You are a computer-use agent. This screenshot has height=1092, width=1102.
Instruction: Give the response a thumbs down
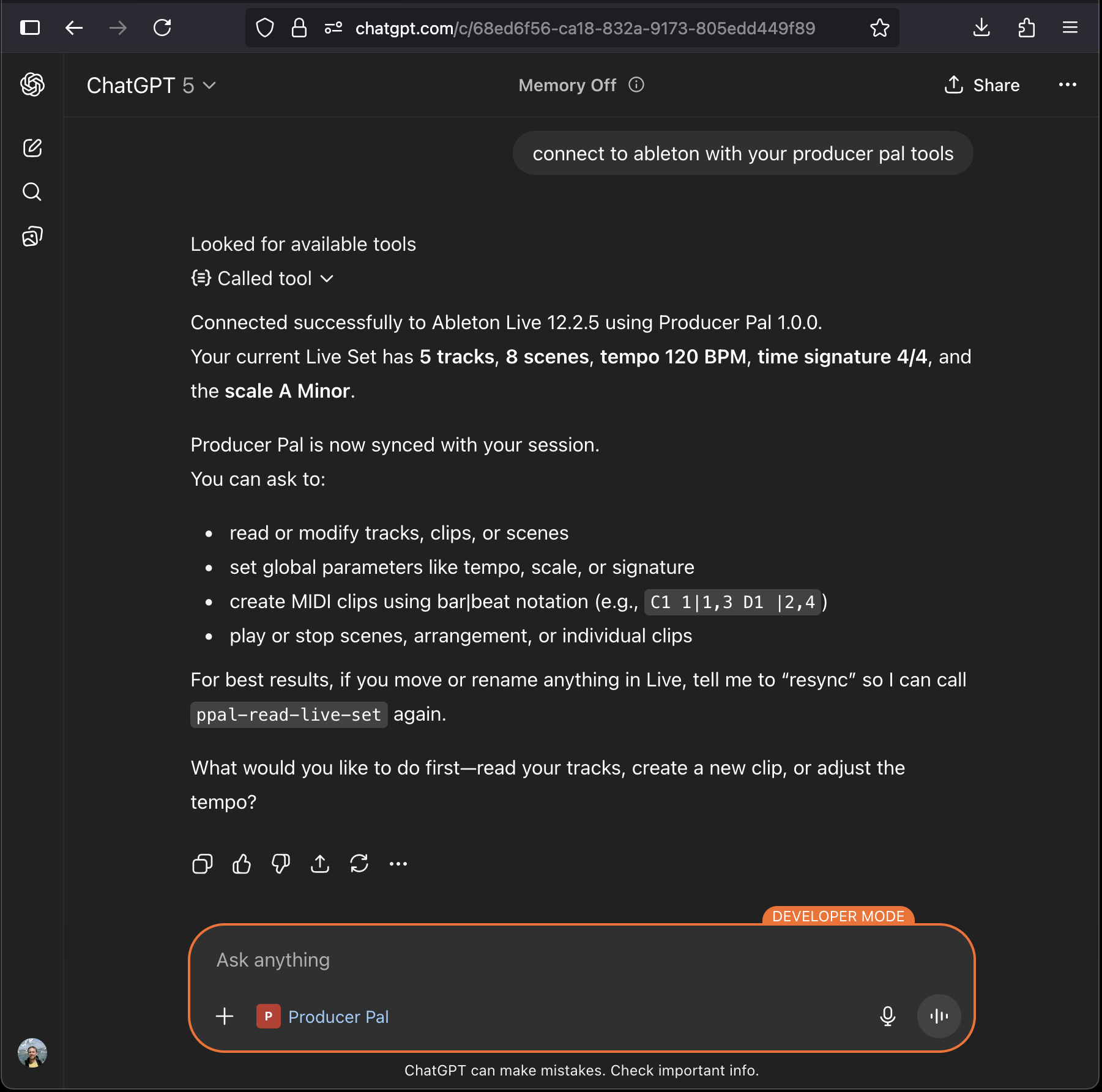(x=280, y=863)
